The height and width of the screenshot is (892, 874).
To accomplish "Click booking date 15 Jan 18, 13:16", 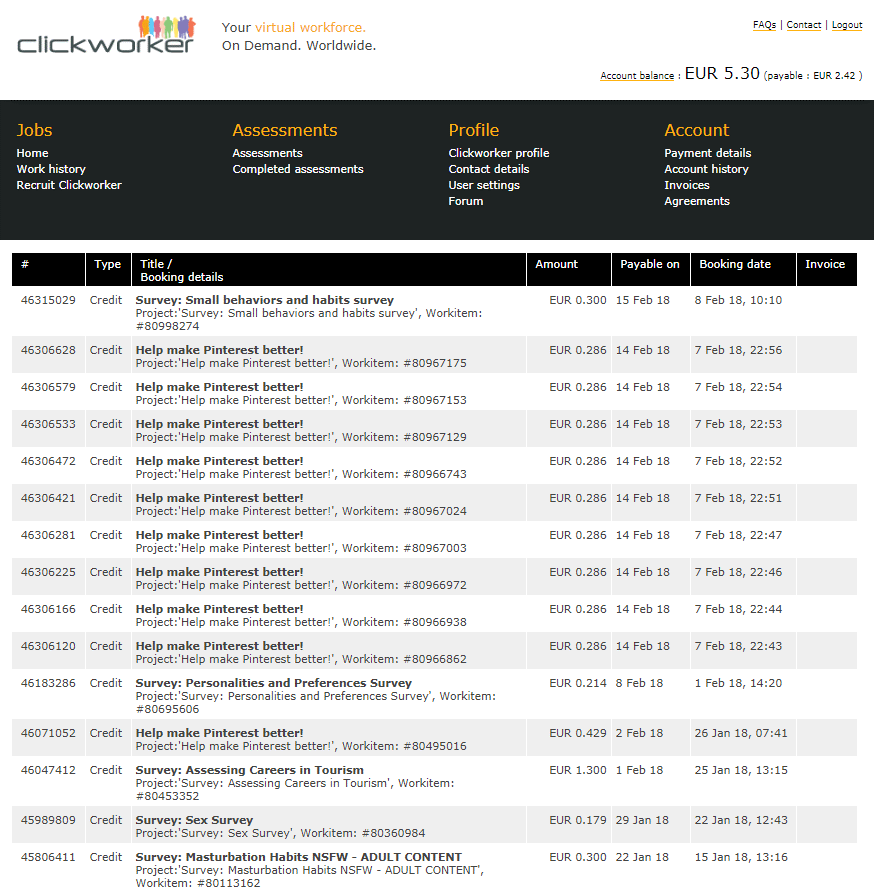I will [x=741, y=857].
